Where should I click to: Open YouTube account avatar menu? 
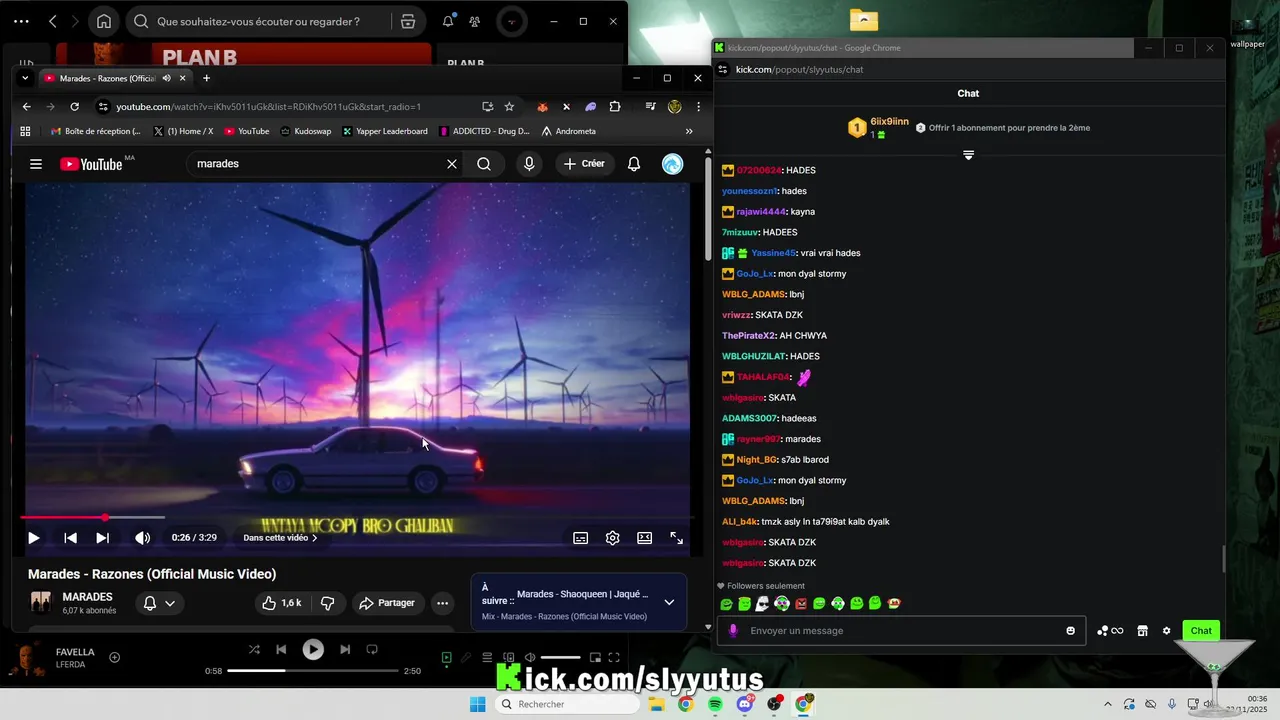coord(673,164)
